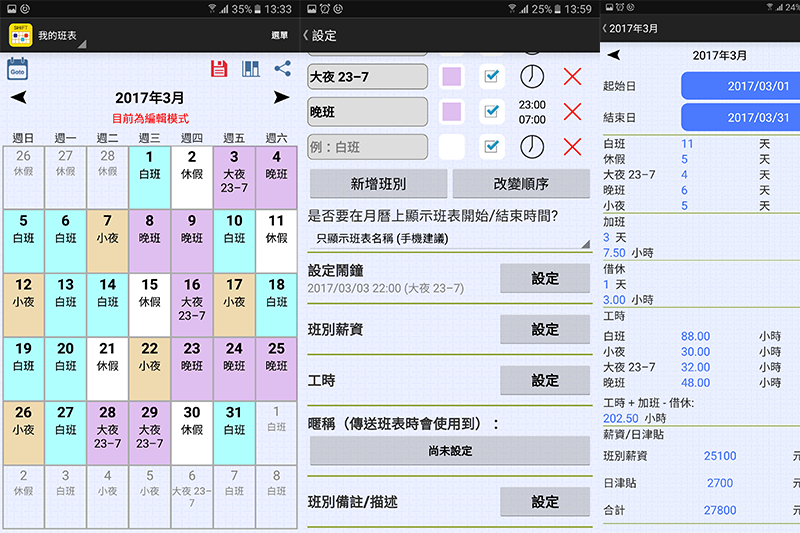Tap the Shift app logo icon
This screenshot has width=800, height=533.
(x=20, y=35)
